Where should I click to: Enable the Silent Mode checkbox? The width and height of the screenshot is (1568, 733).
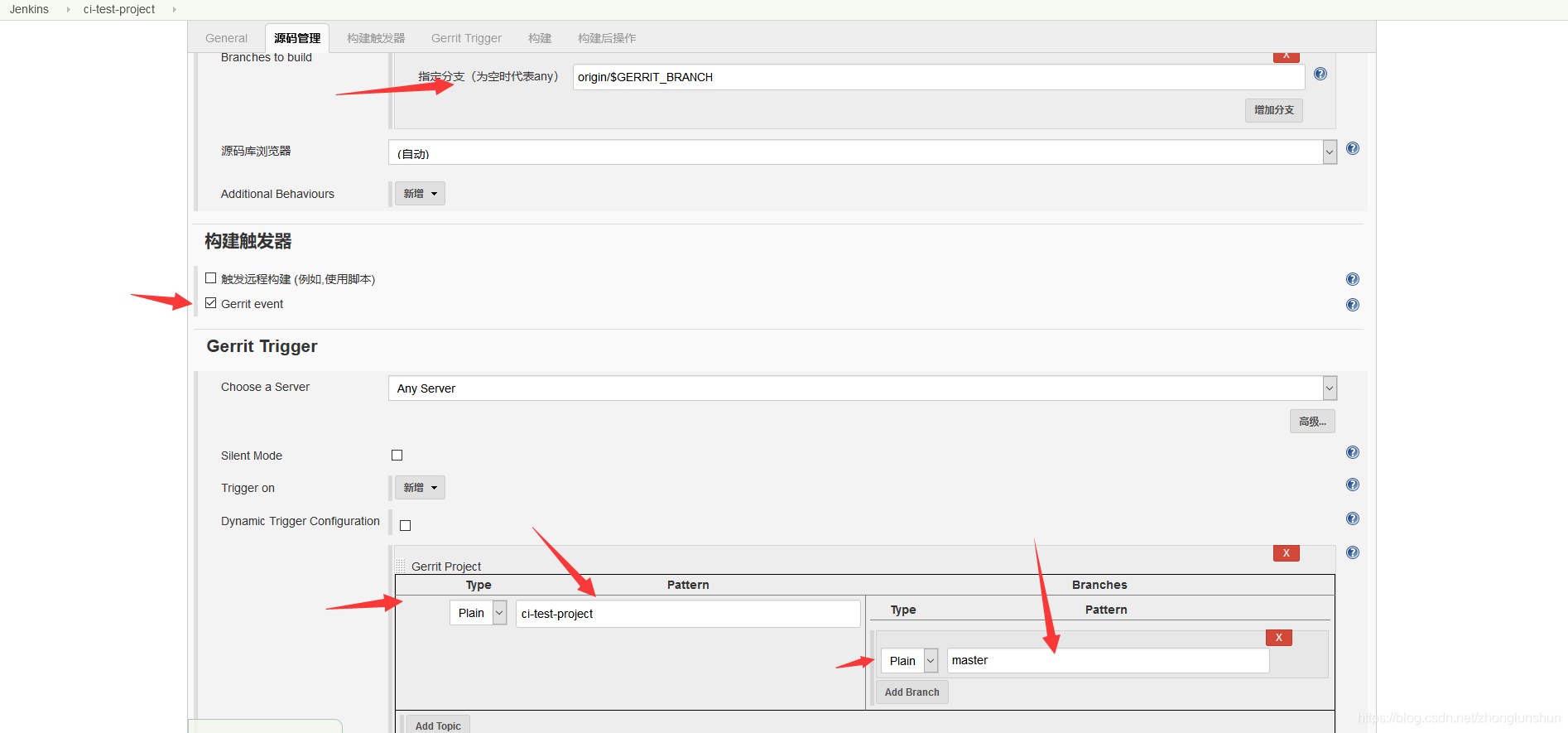tap(397, 456)
